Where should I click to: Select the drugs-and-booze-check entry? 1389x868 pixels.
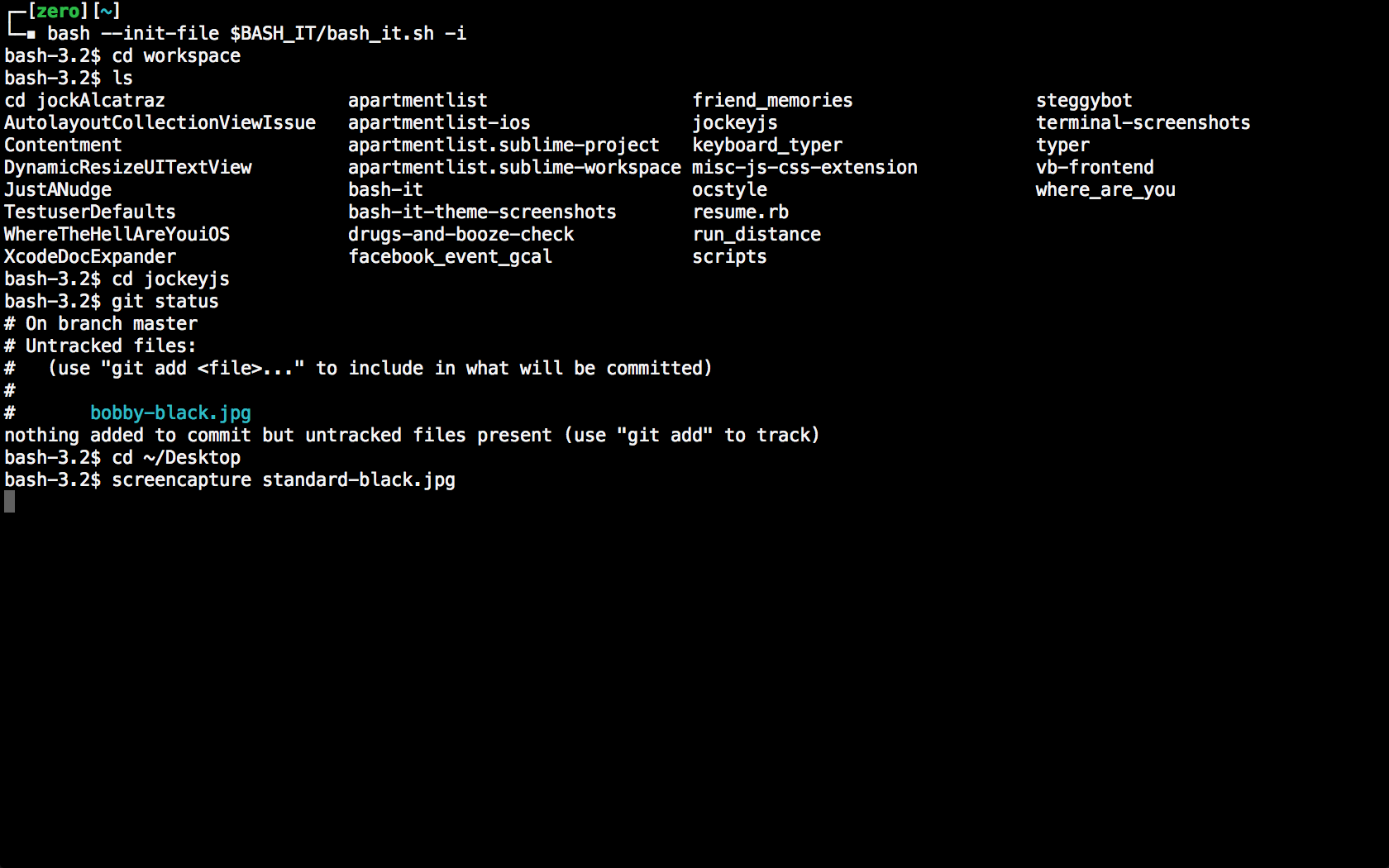pos(461,234)
